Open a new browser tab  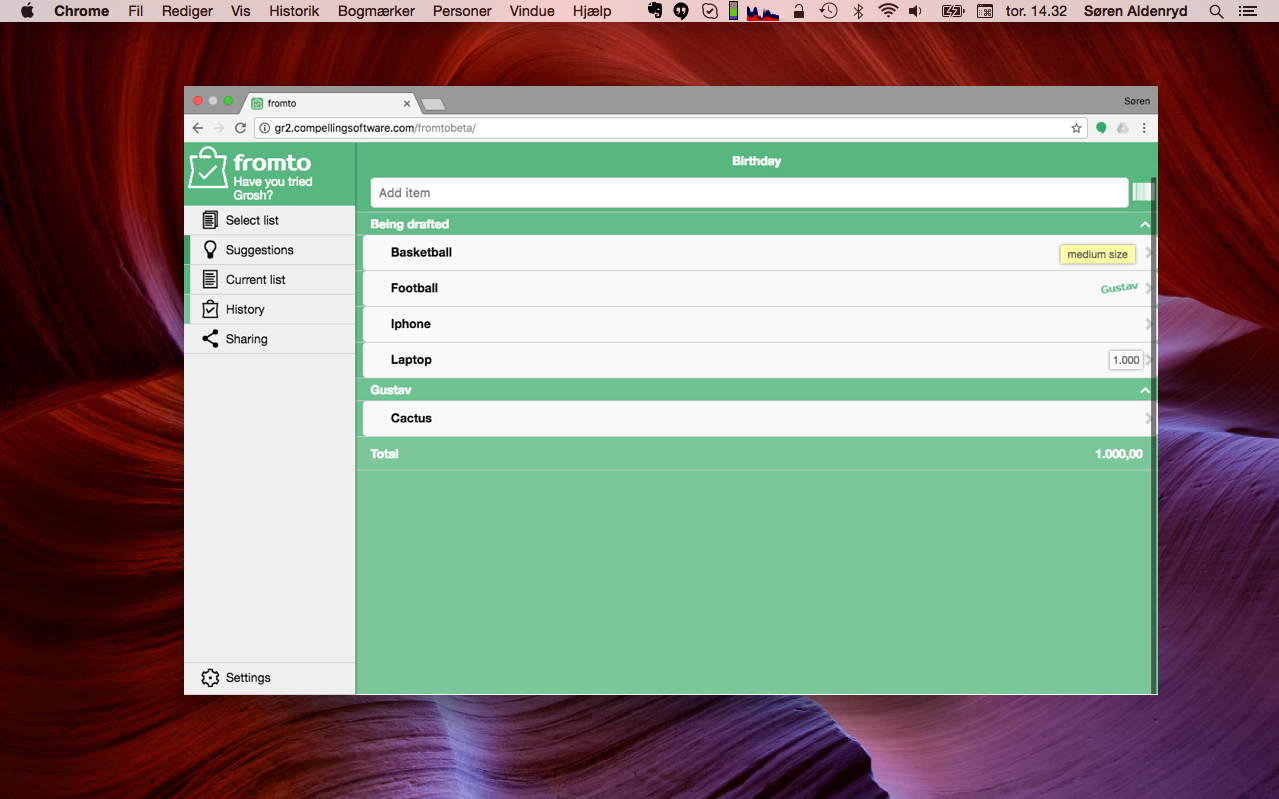(x=433, y=104)
